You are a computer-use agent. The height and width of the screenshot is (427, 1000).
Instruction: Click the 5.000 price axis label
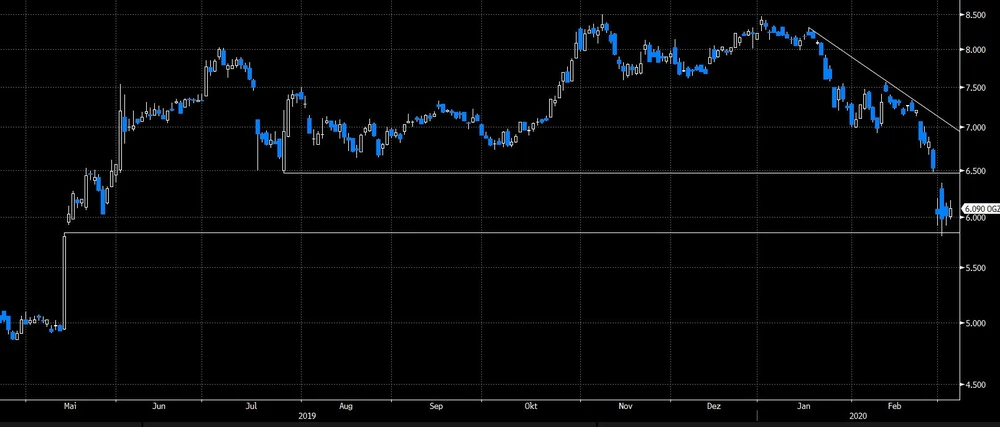click(976, 323)
